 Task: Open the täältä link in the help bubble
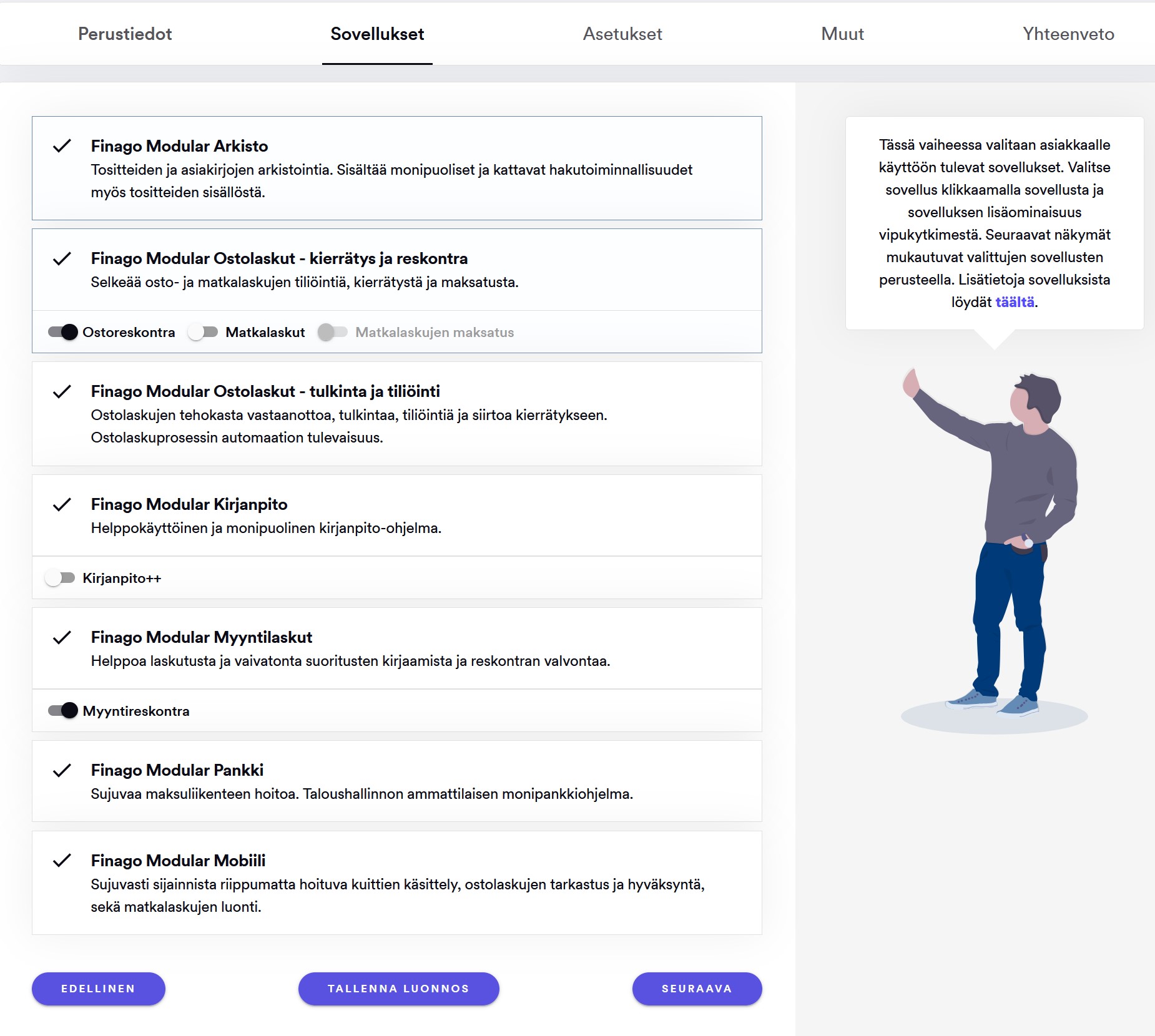click(1015, 302)
